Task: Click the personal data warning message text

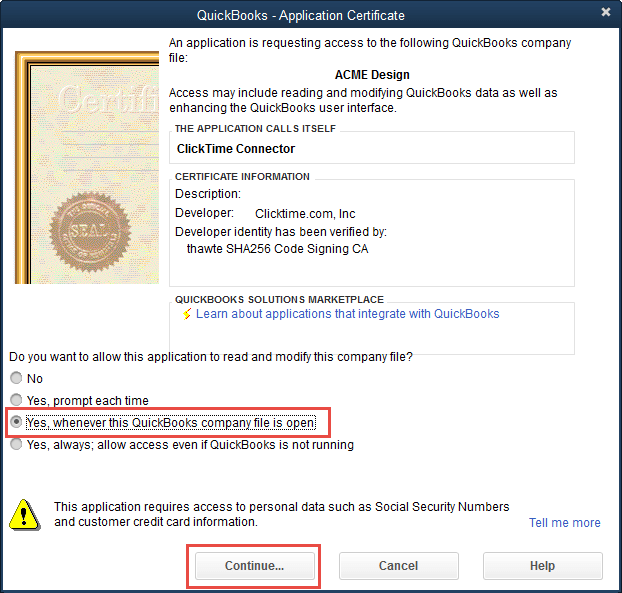Action: pyautogui.click(x=281, y=514)
